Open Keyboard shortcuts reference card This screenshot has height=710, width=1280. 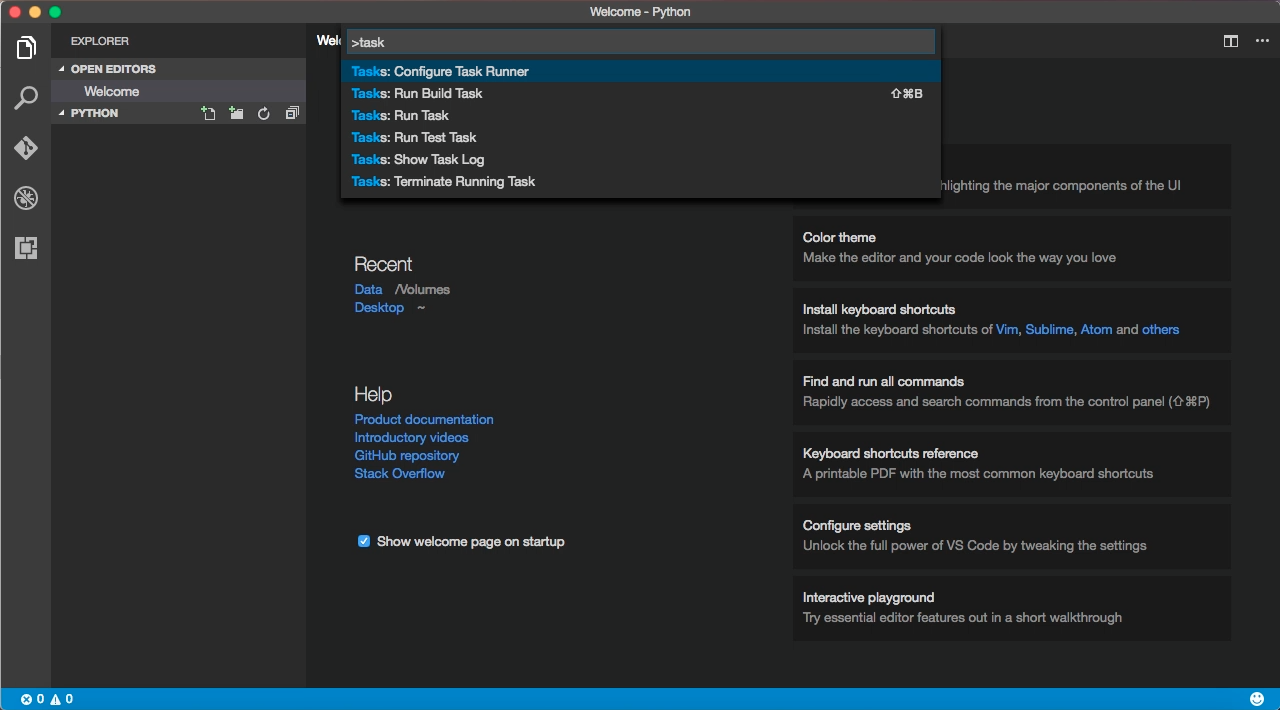pyautogui.click(x=1012, y=464)
